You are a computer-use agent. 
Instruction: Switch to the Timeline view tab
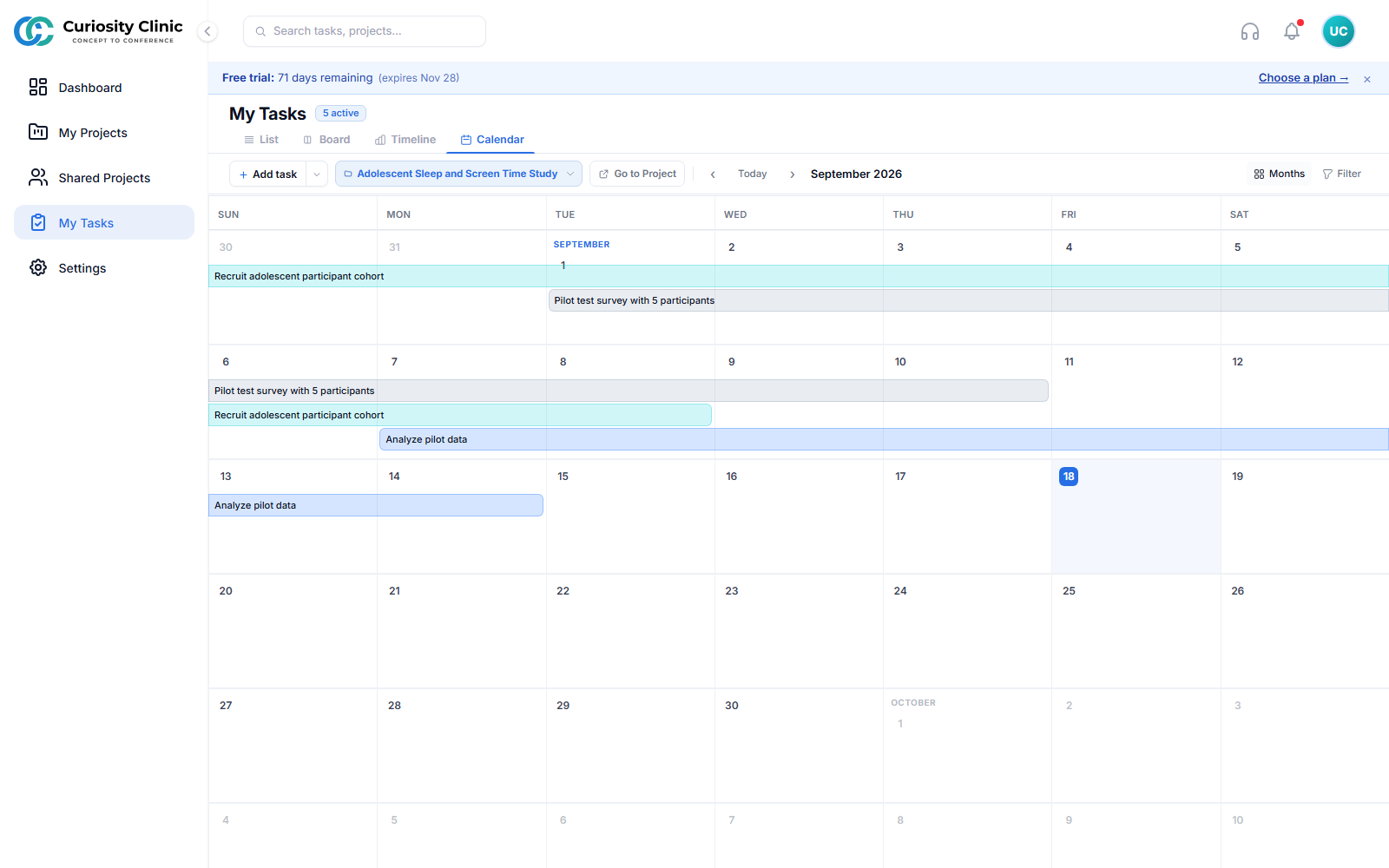[405, 140]
